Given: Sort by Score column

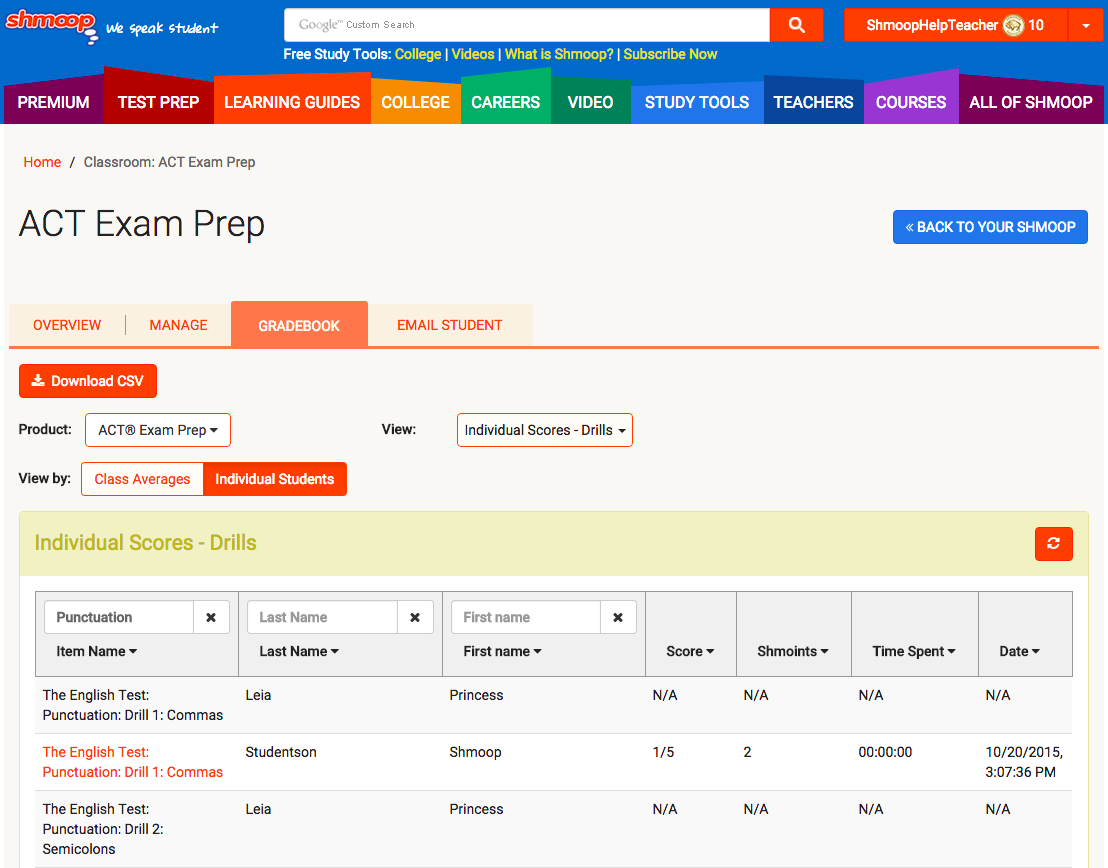Looking at the screenshot, I should (x=690, y=651).
